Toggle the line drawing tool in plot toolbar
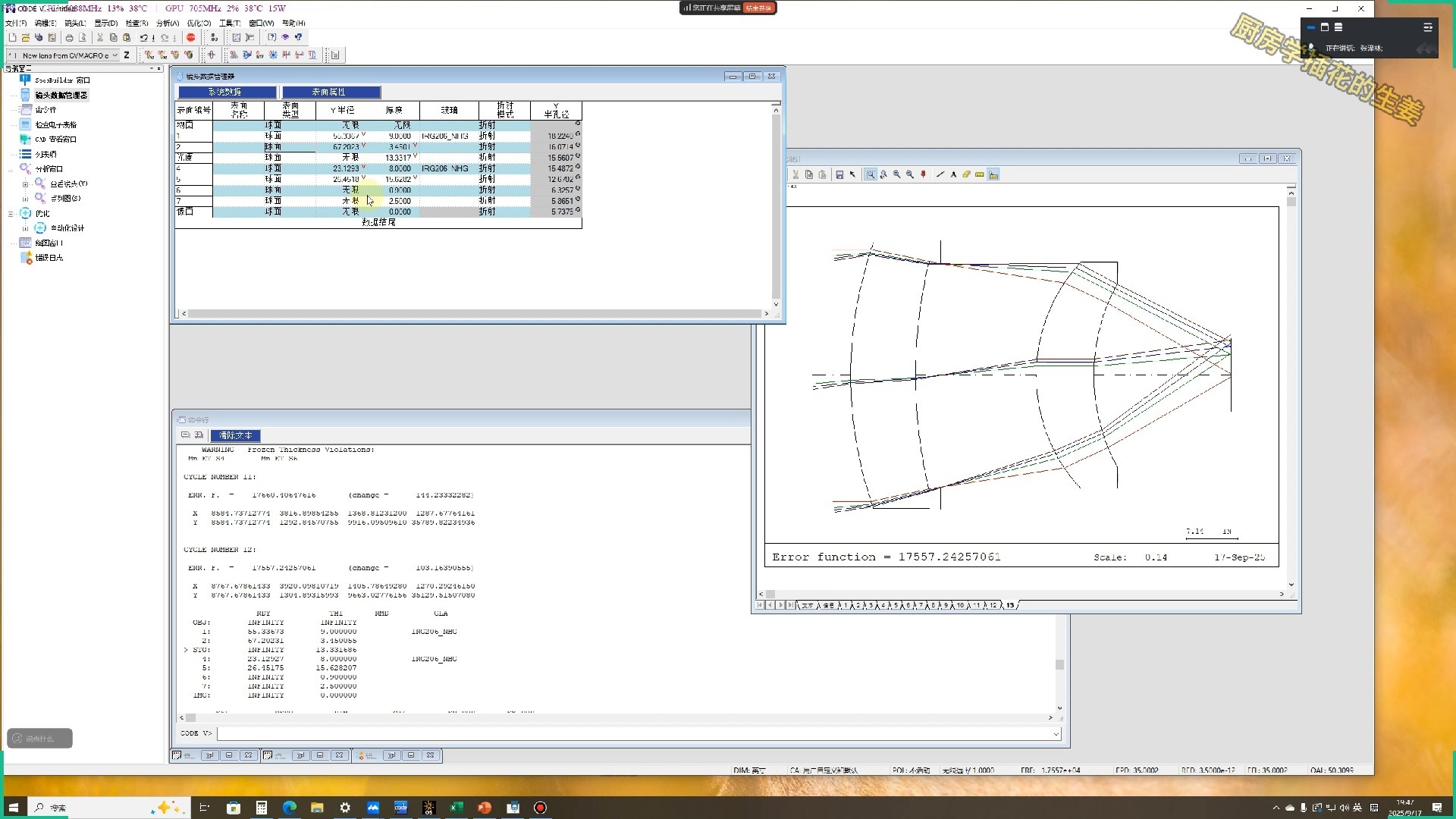 (940, 174)
